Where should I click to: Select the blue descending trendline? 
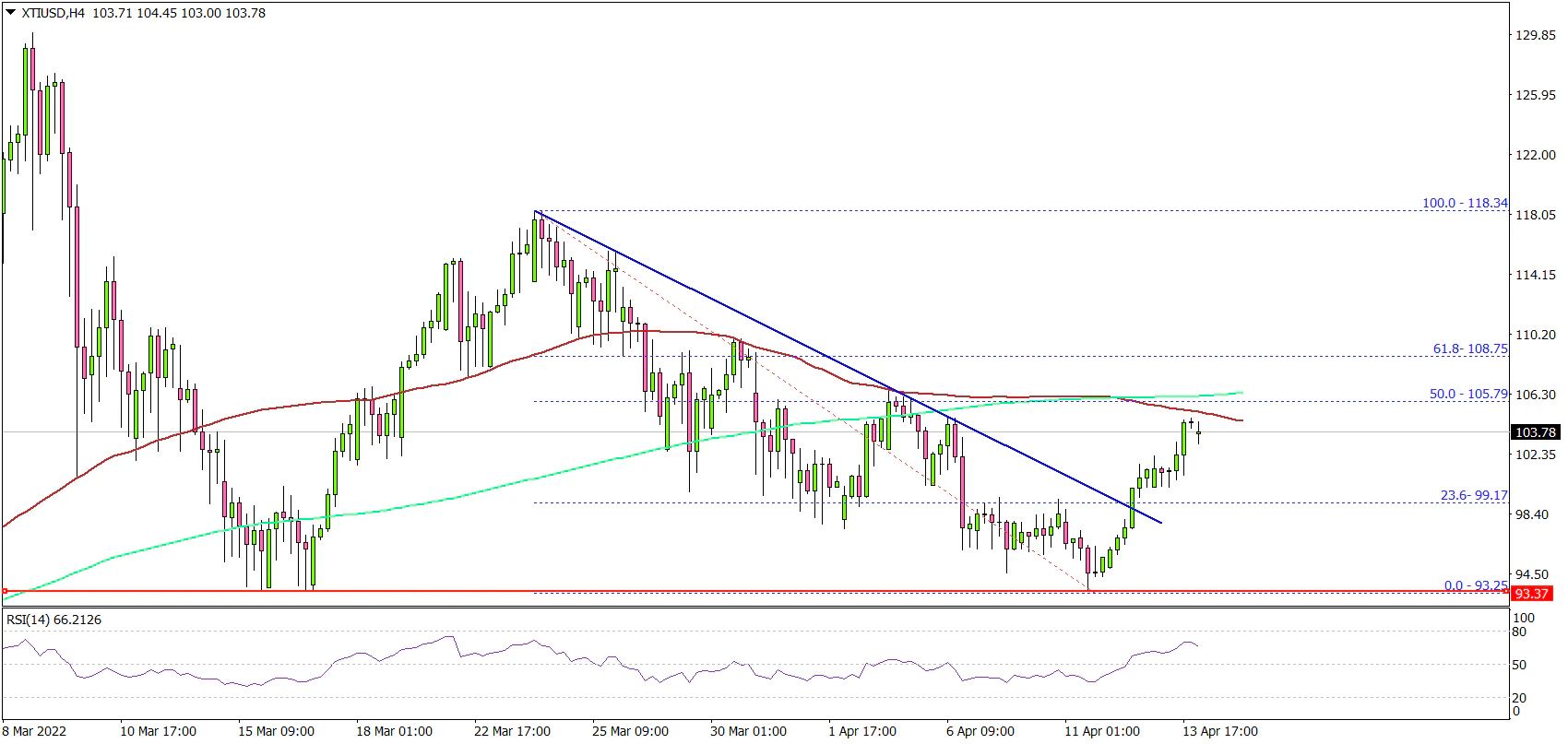click(x=830, y=360)
